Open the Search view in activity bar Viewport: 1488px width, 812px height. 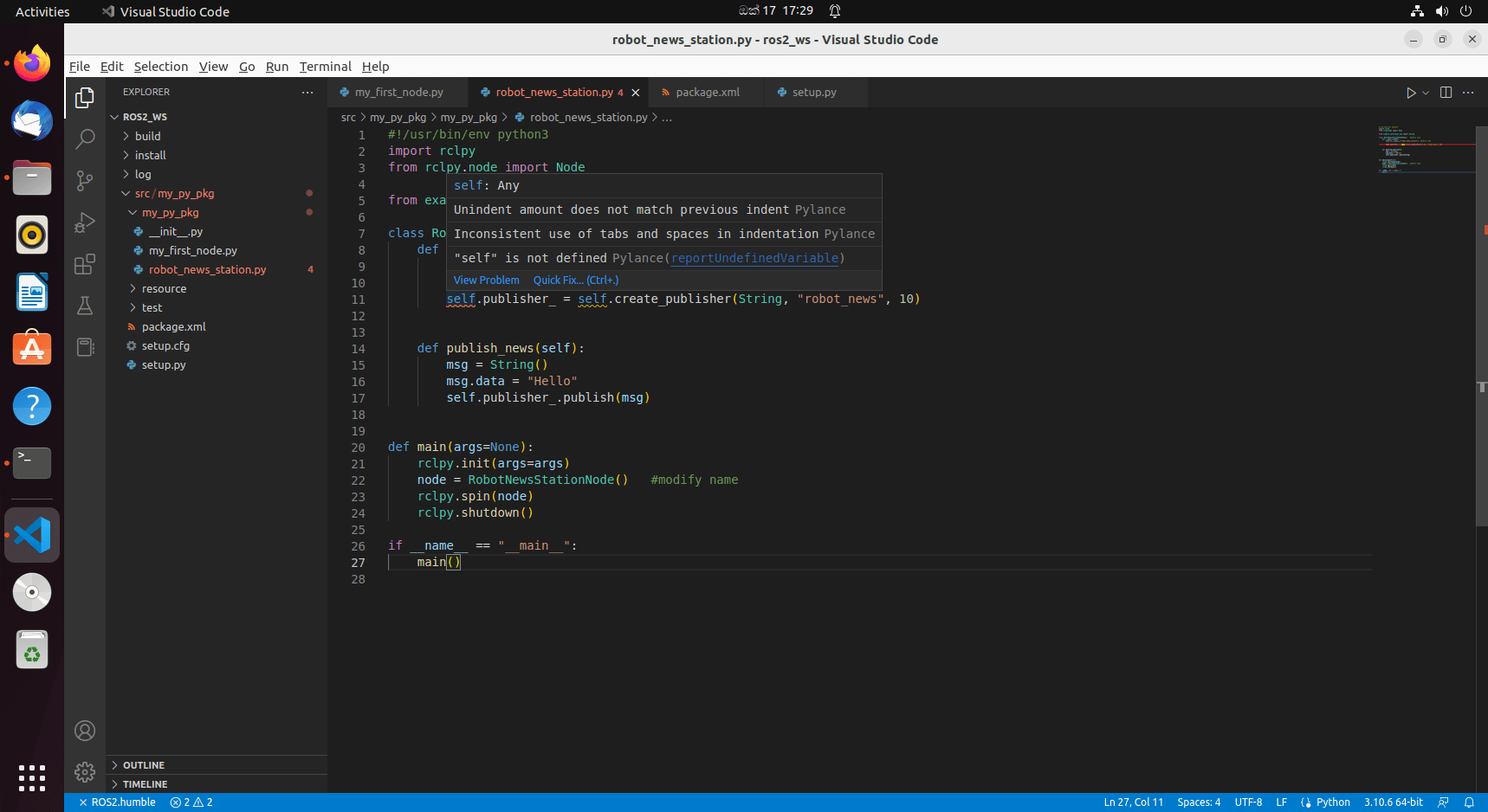85,139
